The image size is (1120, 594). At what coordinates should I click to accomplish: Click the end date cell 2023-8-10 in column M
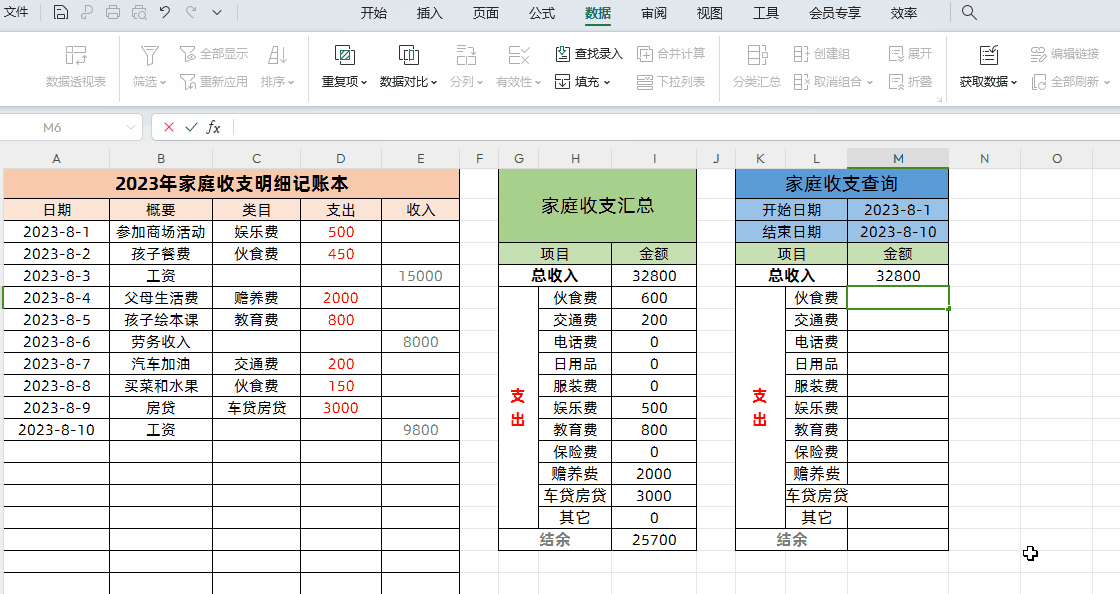pos(898,232)
